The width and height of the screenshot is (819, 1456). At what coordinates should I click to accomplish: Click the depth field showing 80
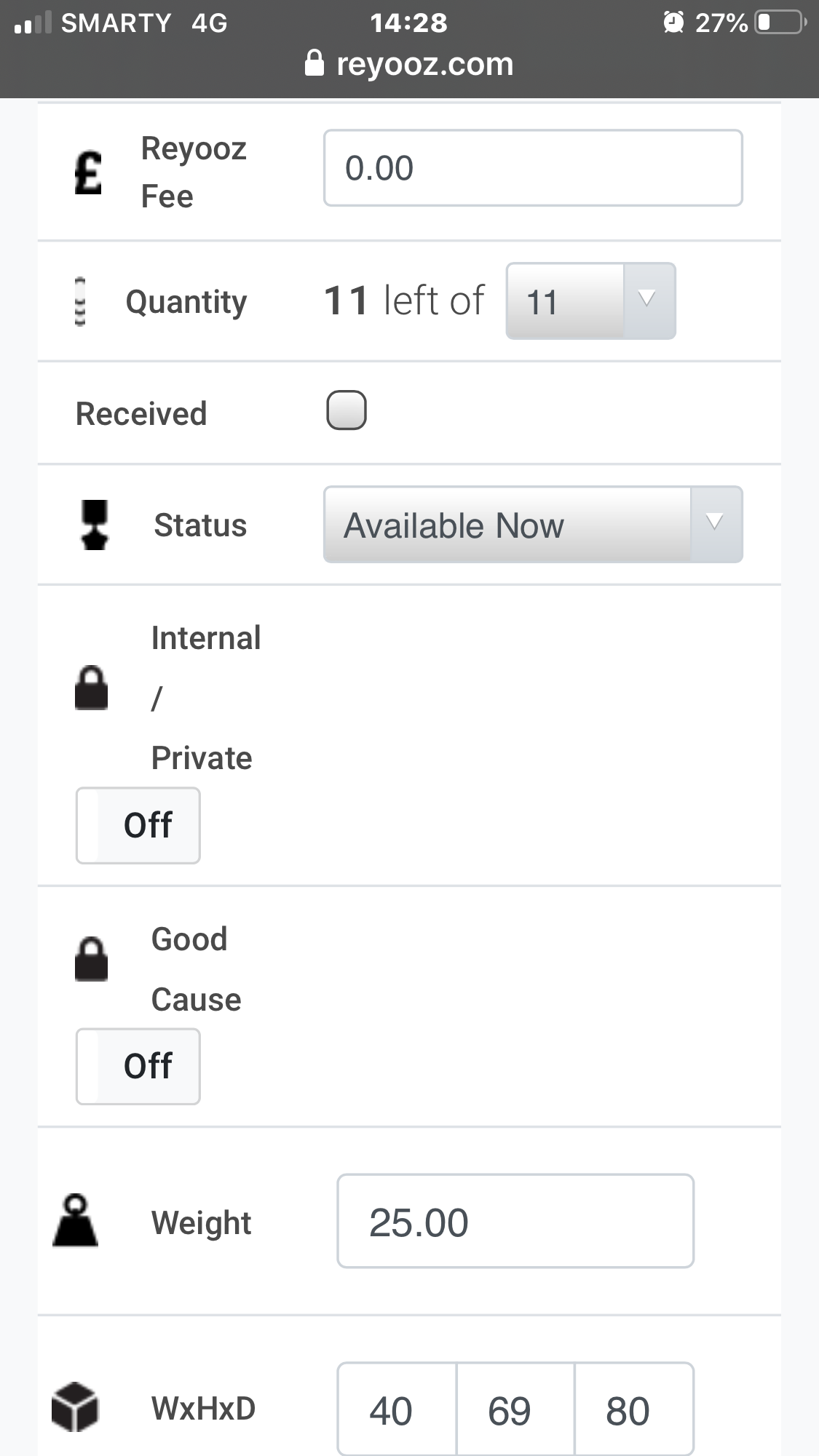click(x=633, y=1410)
